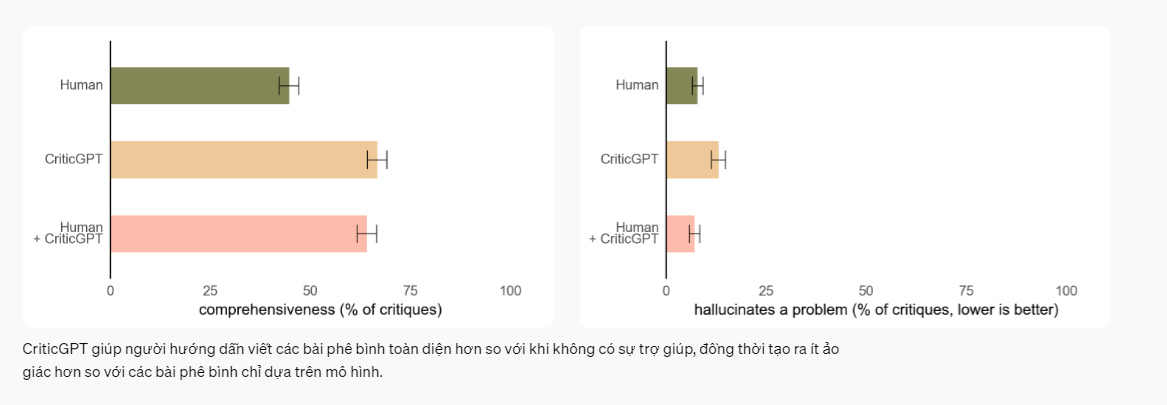Image resolution: width=1167 pixels, height=405 pixels.
Task: Select the pink Human + CriticGPT hallucination bar
Action: (x=680, y=233)
